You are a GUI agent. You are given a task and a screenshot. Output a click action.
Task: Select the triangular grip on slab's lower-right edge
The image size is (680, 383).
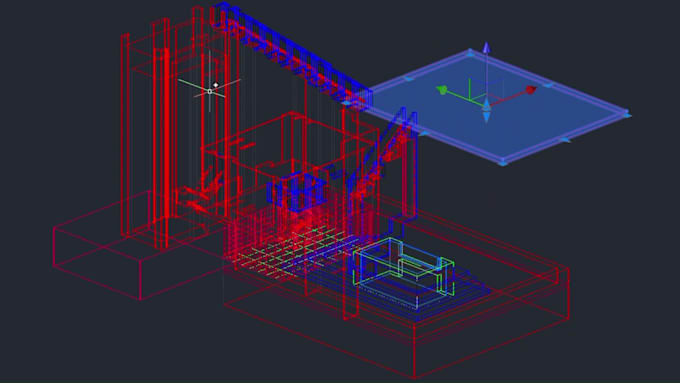pos(564,140)
